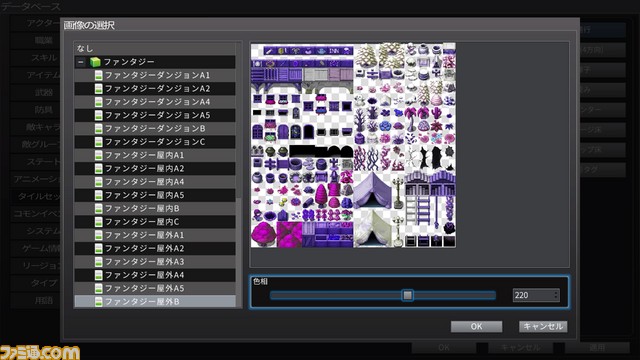The image size is (640, 360).
Task: Choose the highlighted ファンタジー屋外B row
Action: tap(155, 302)
